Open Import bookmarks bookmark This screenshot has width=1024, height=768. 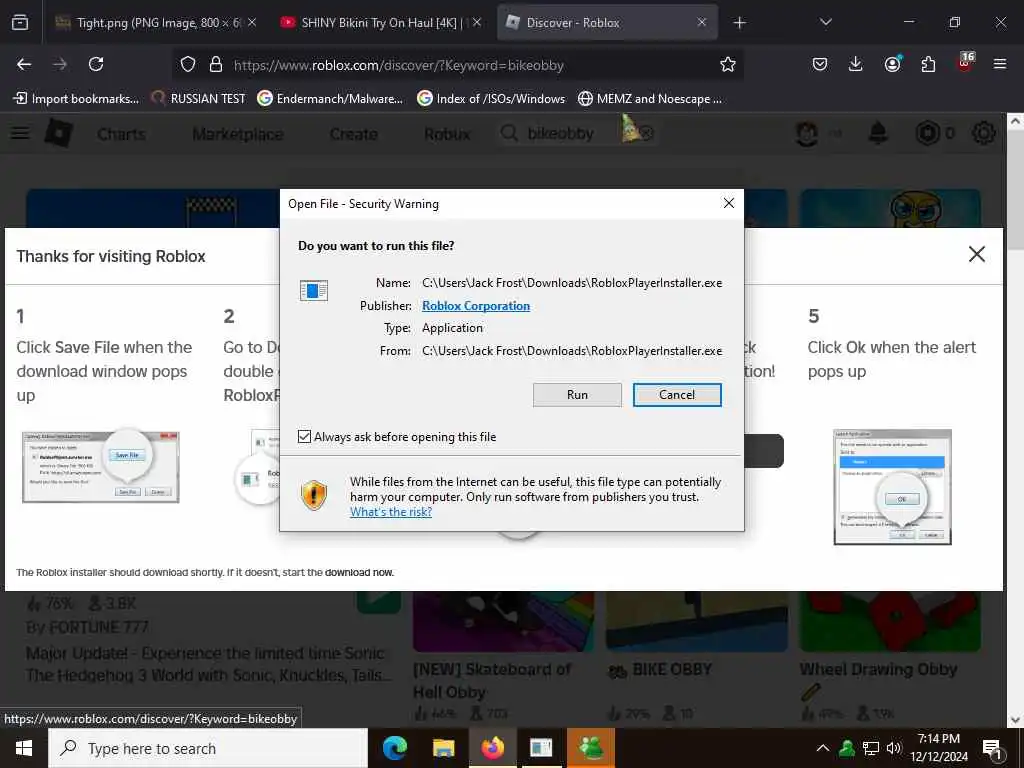(76, 99)
